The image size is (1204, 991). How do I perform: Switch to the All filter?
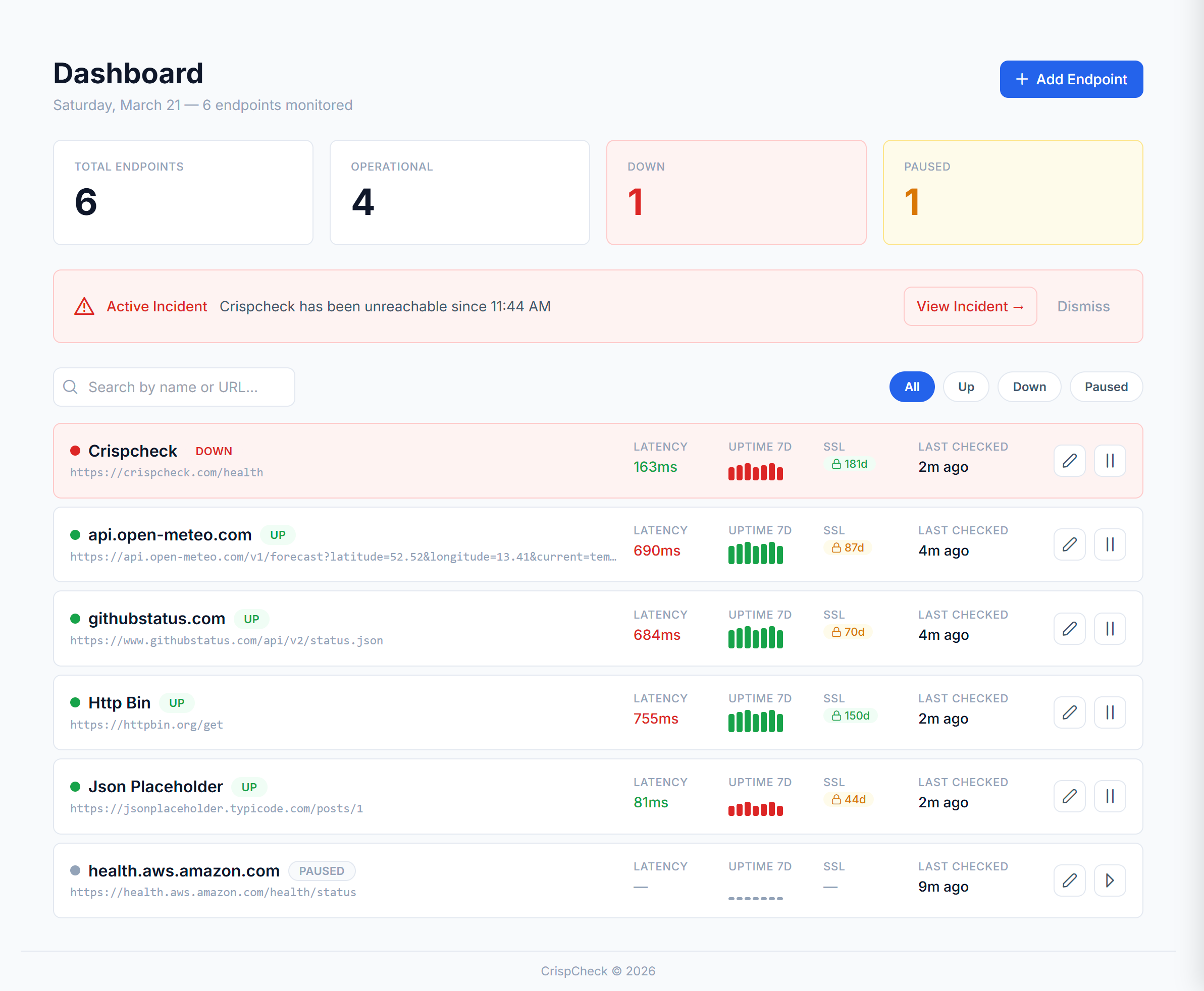pyautogui.click(x=912, y=387)
